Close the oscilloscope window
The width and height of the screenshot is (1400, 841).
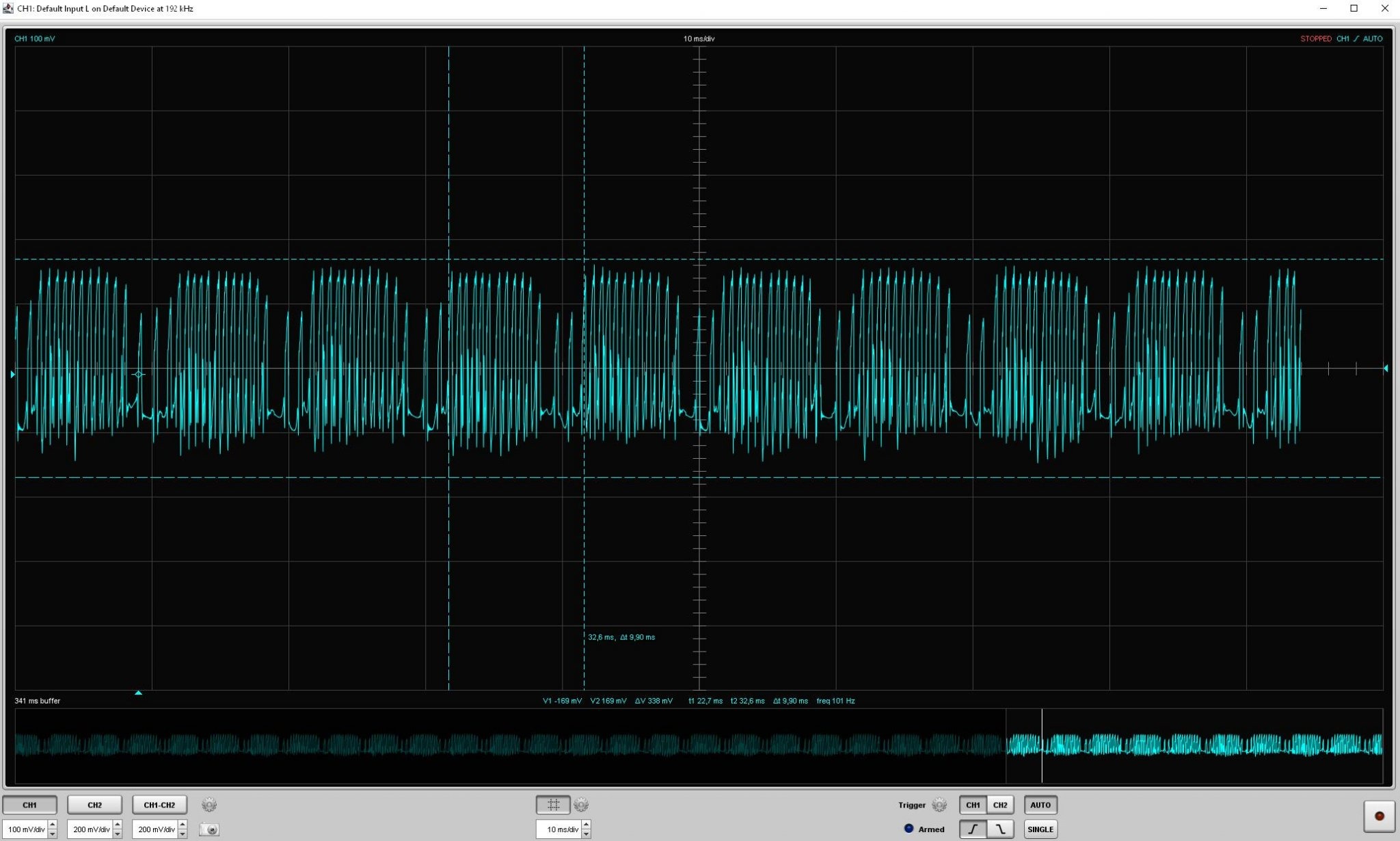click(1385, 9)
